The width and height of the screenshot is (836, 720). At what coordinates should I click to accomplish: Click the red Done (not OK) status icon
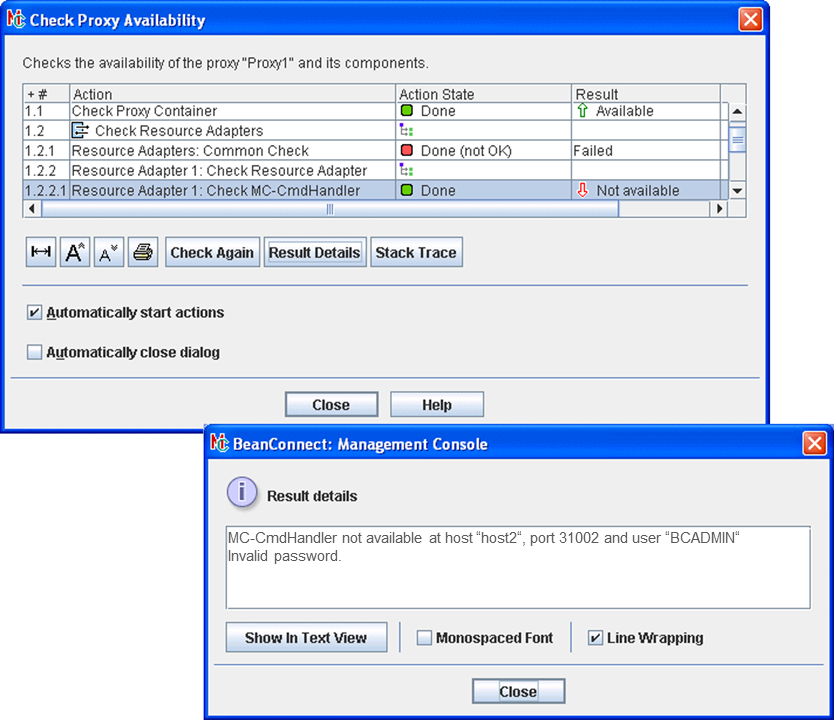(407, 151)
